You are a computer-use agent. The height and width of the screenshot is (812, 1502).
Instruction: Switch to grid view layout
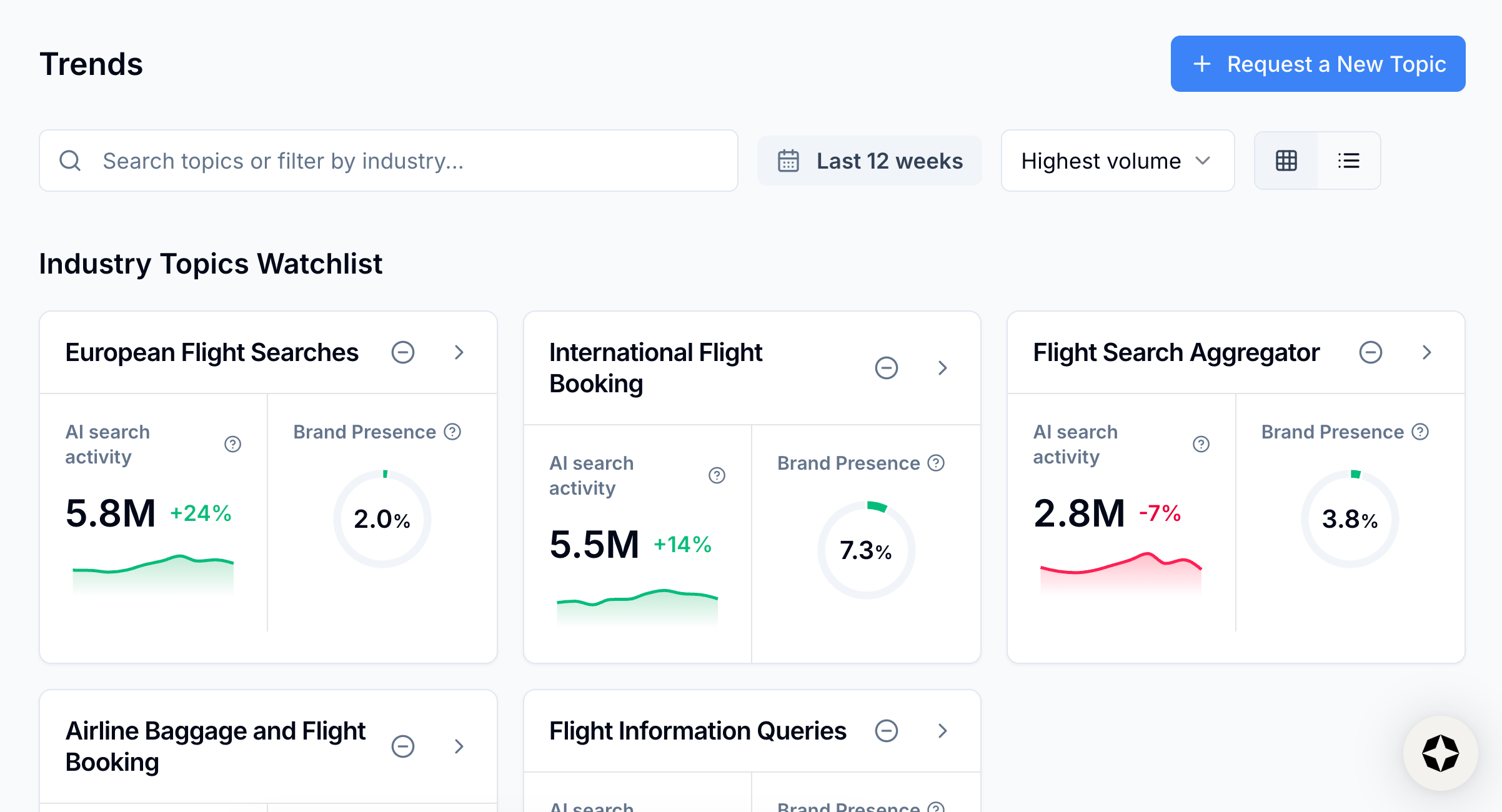(x=1286, y=161)
